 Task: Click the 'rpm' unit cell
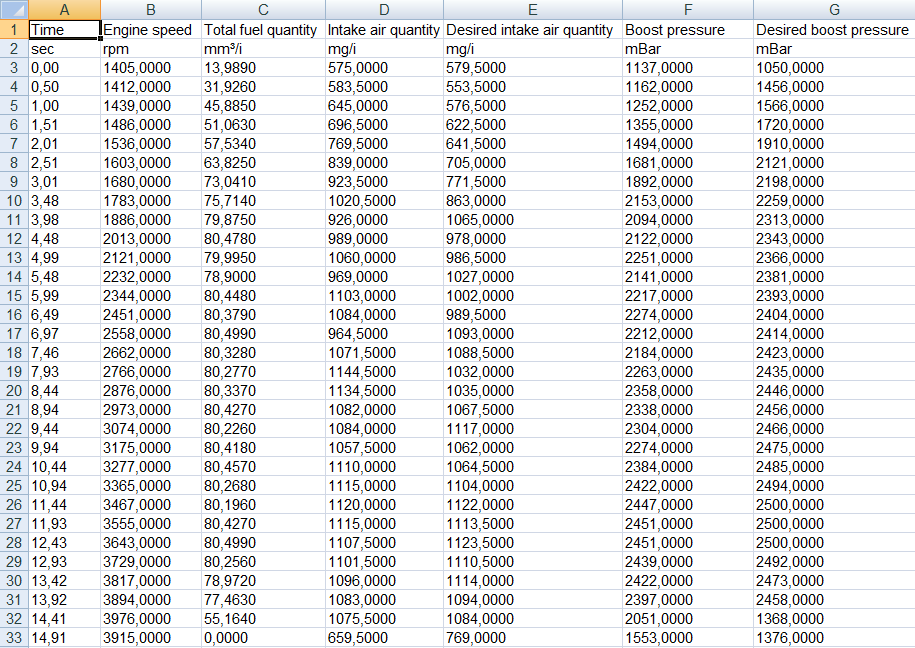click(x=151, y=48)
